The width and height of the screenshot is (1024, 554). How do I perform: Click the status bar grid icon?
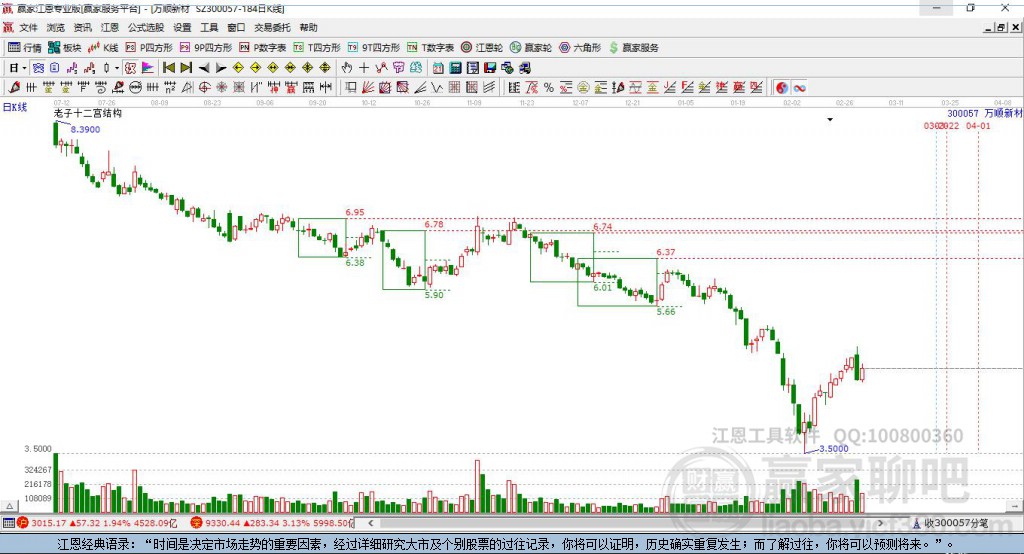point(8,523)
